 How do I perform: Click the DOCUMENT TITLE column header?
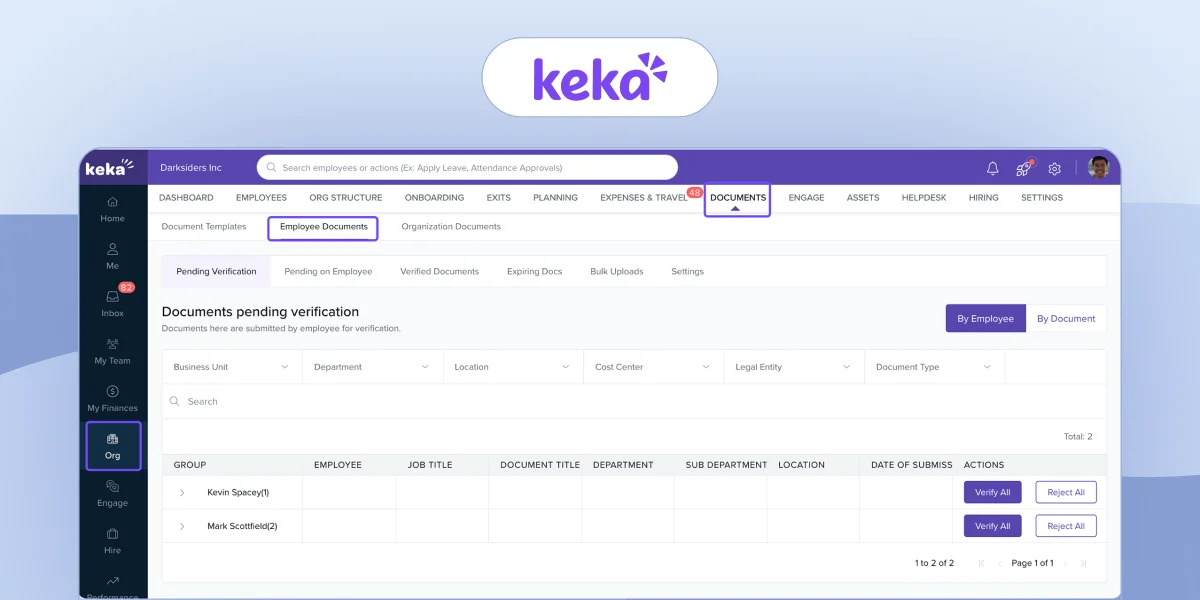(540, 465)
